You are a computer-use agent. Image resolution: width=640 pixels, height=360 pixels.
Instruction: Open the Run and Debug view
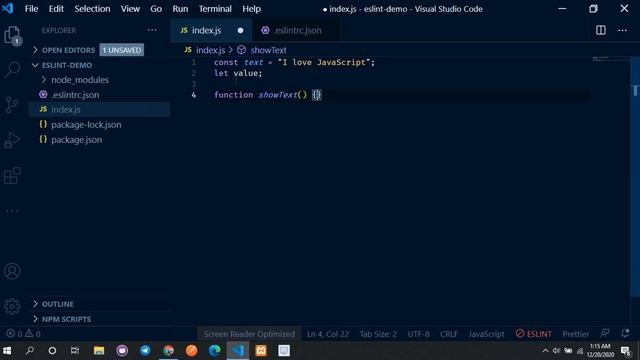12,140
